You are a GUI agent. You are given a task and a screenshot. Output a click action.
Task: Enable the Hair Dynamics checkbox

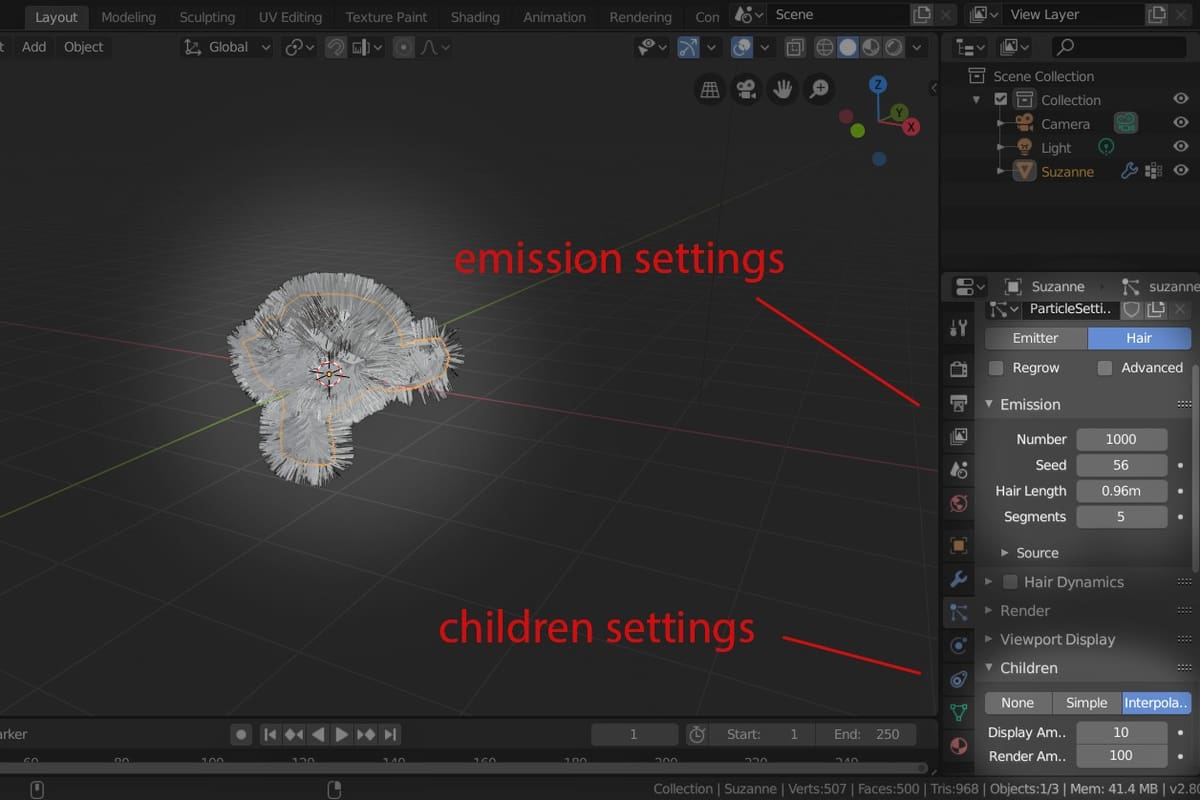click(1011, 582)
